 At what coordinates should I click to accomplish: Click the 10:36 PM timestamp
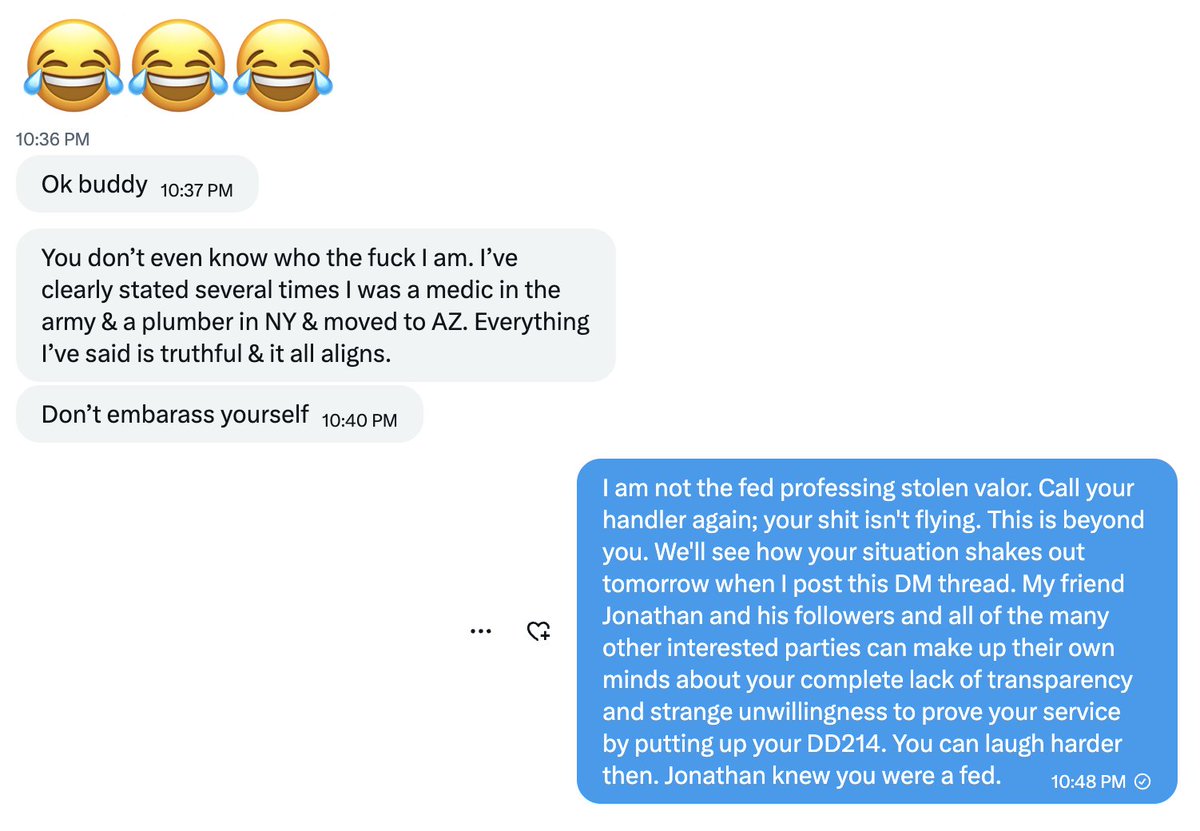[53, 139]
